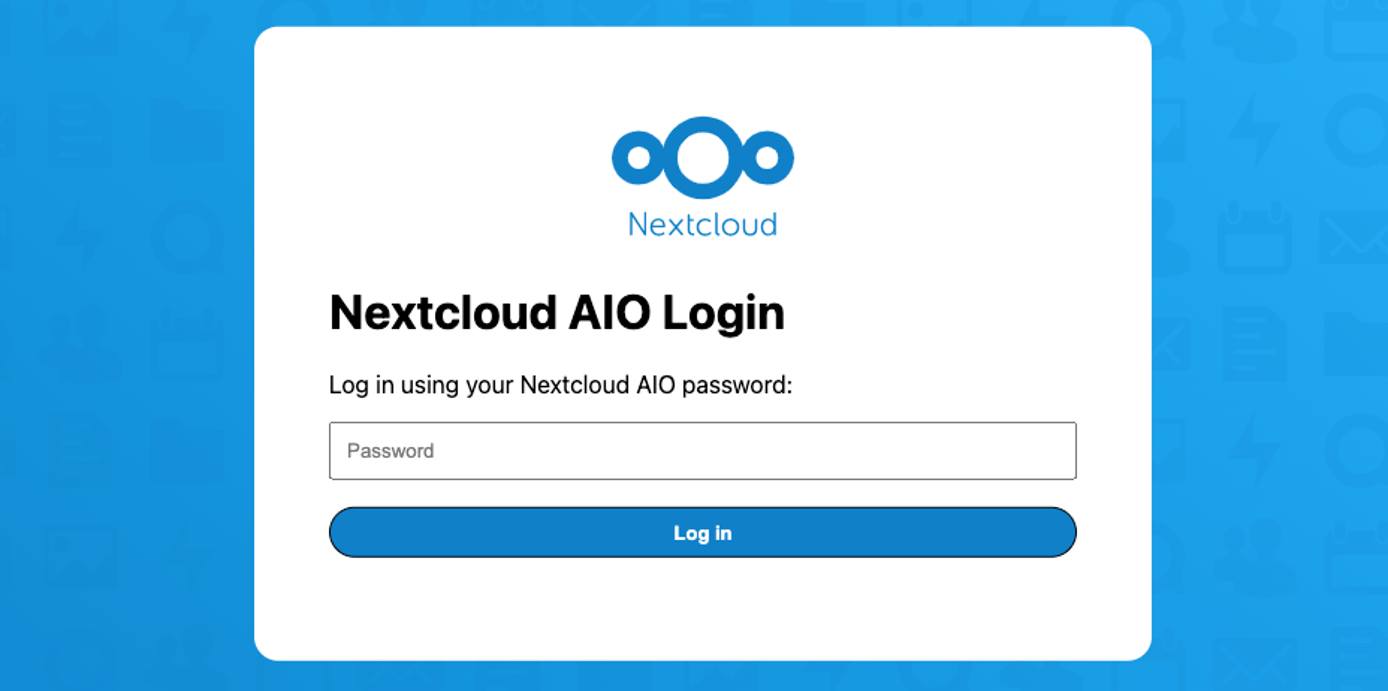The height and width of the screenshot is (691, 1388).
Task: Click the blue Nextcloud wordmark below the logo
Action: [702, 224]
